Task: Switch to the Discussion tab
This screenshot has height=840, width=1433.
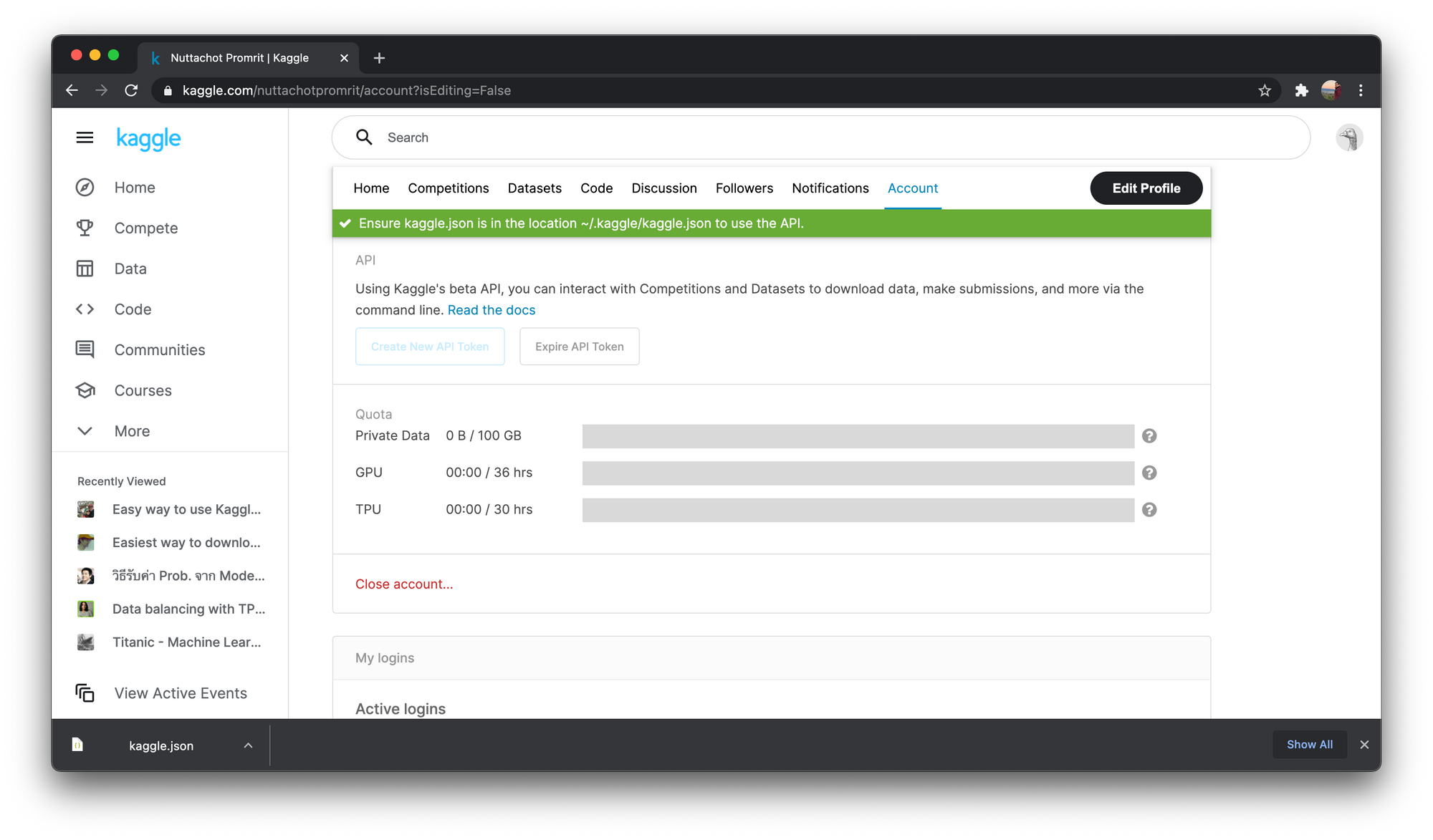Action: pyautogui.click(x=664, y=188)
